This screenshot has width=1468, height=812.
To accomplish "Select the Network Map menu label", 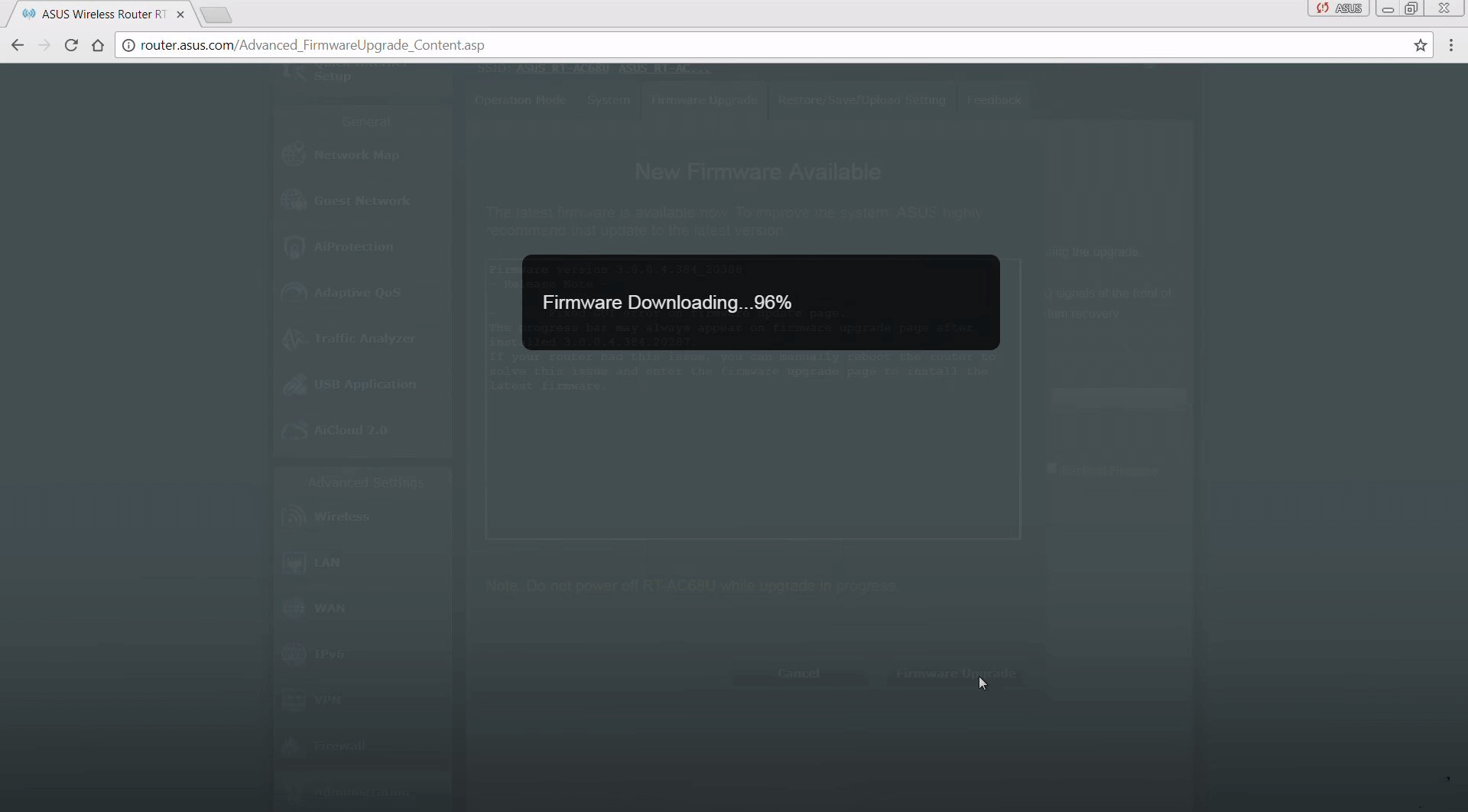I will (356, 154).
